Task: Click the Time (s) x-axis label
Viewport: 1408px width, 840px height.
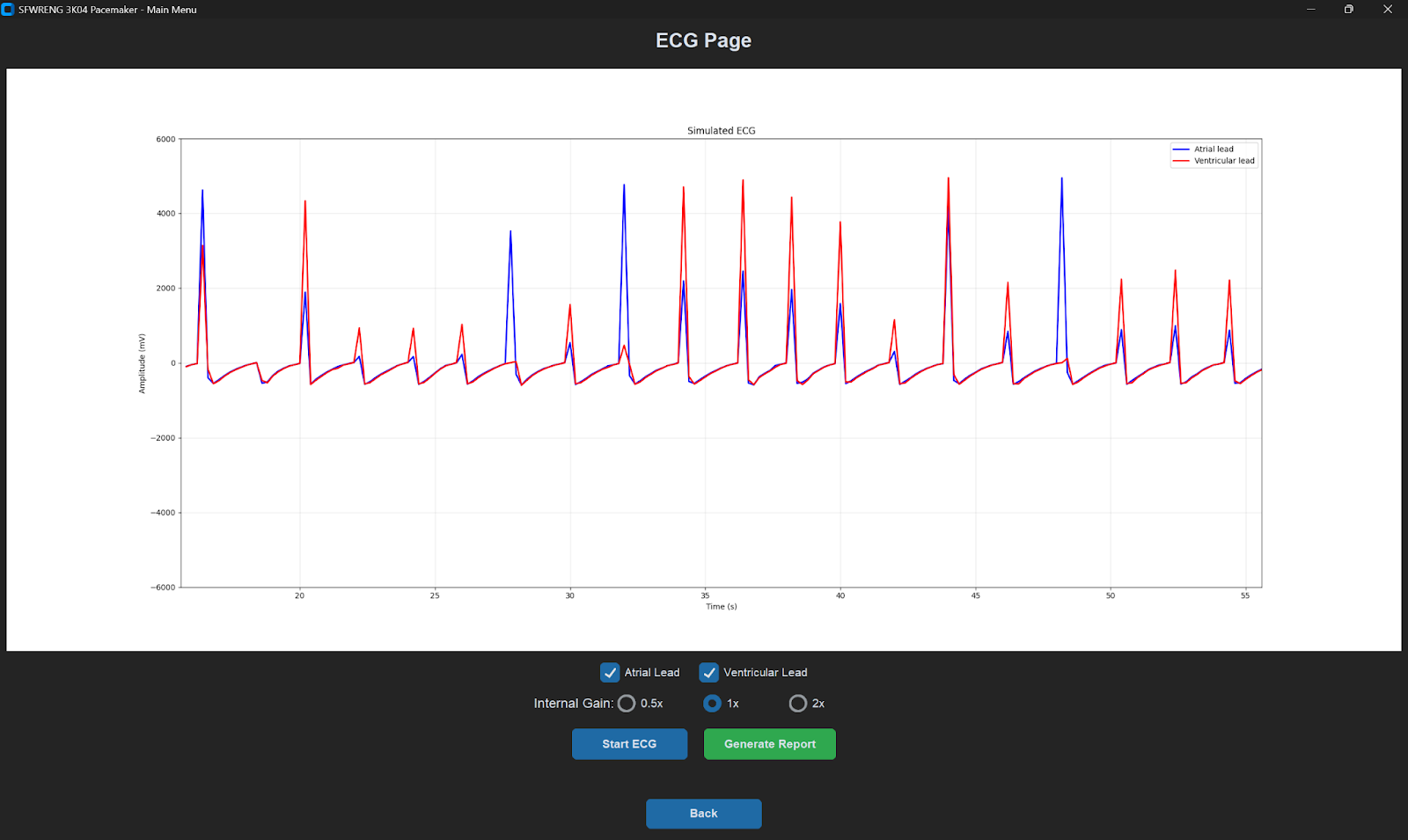Action: point(721,607)
